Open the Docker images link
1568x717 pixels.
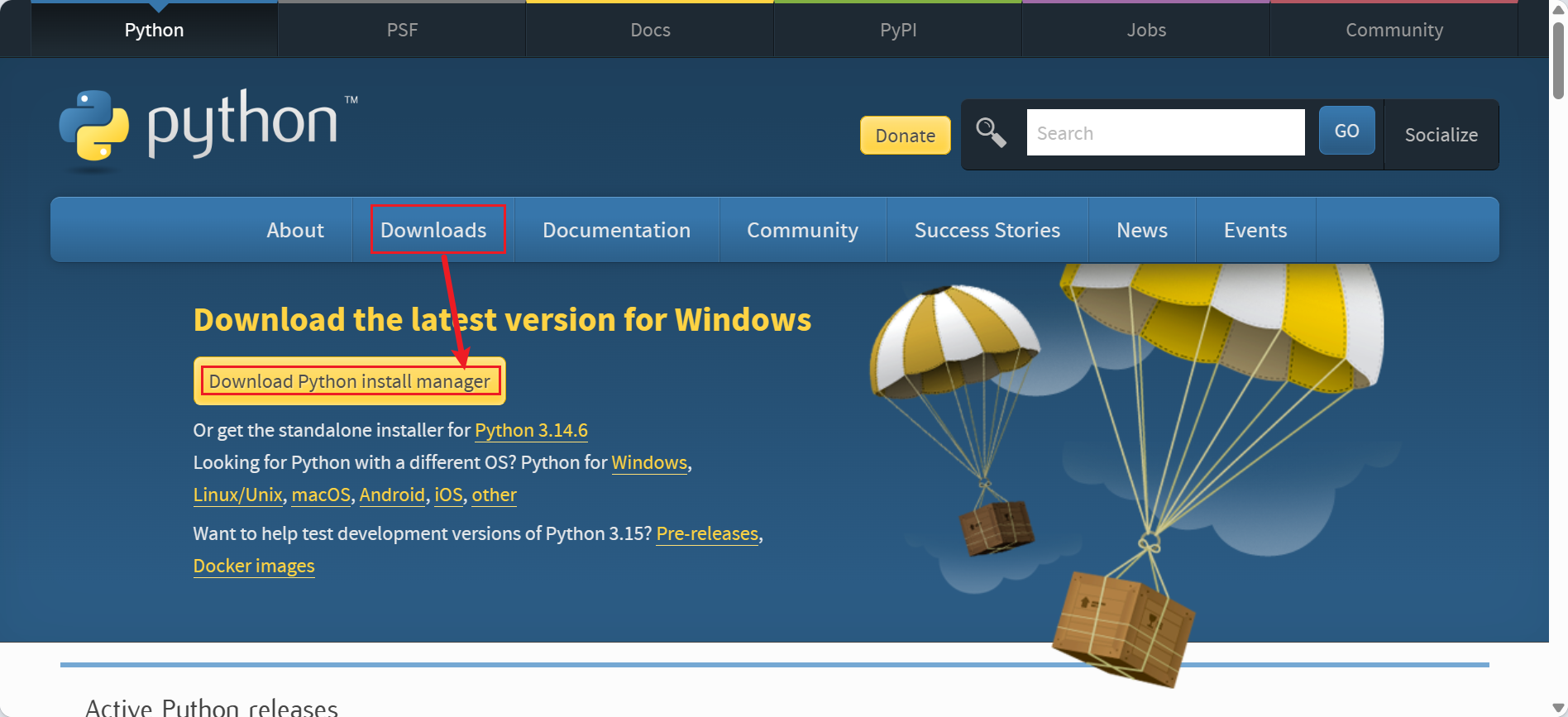point(254,566)
